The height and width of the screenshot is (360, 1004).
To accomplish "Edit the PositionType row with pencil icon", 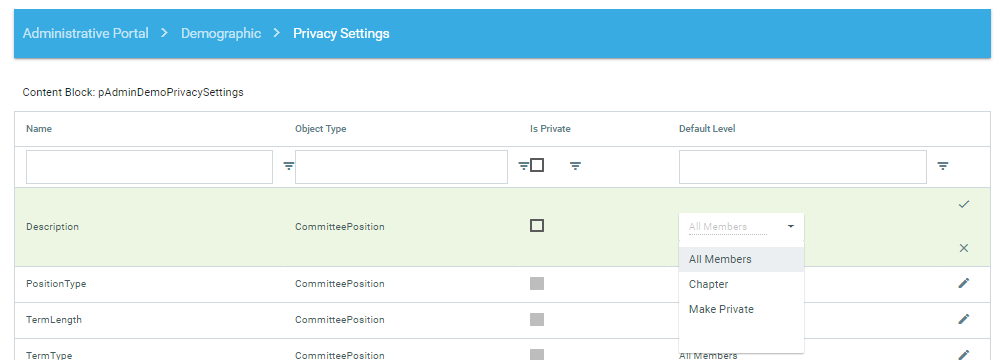I will (x=964, y=283).
